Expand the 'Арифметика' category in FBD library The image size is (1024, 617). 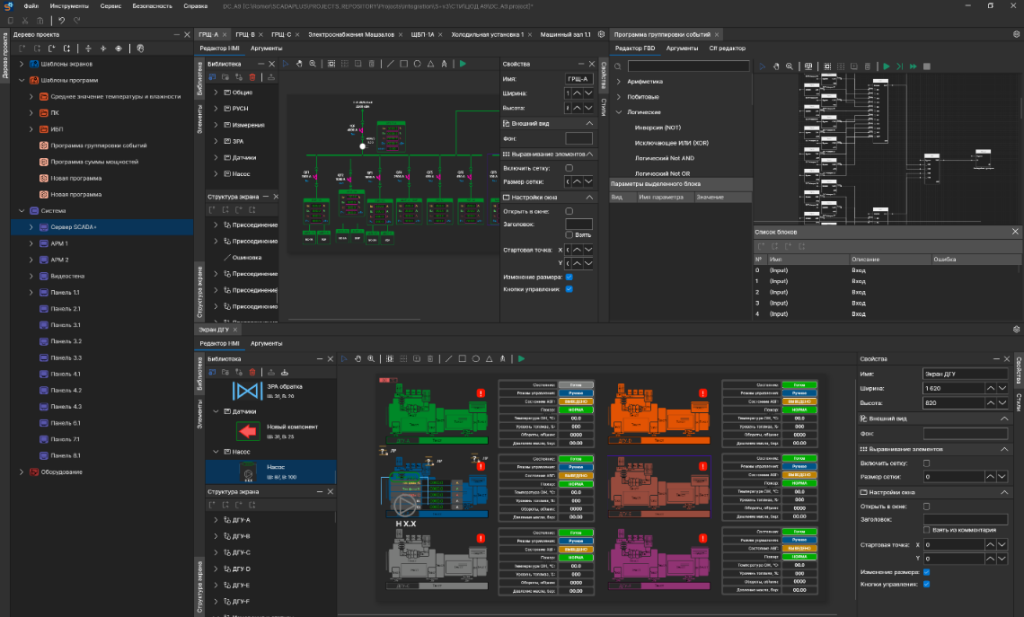(619, 81)
